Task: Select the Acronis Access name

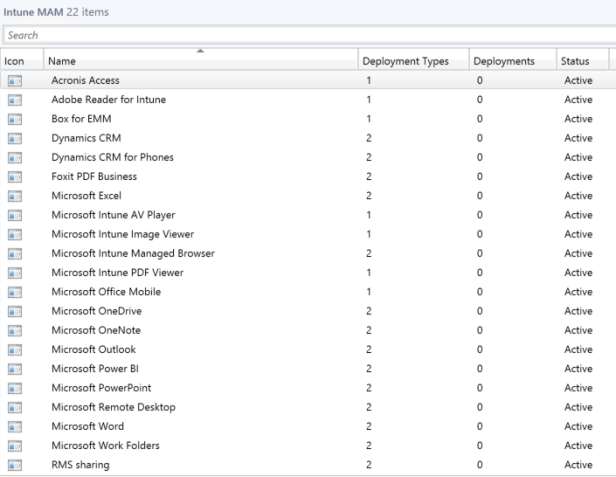Action: 85,80
